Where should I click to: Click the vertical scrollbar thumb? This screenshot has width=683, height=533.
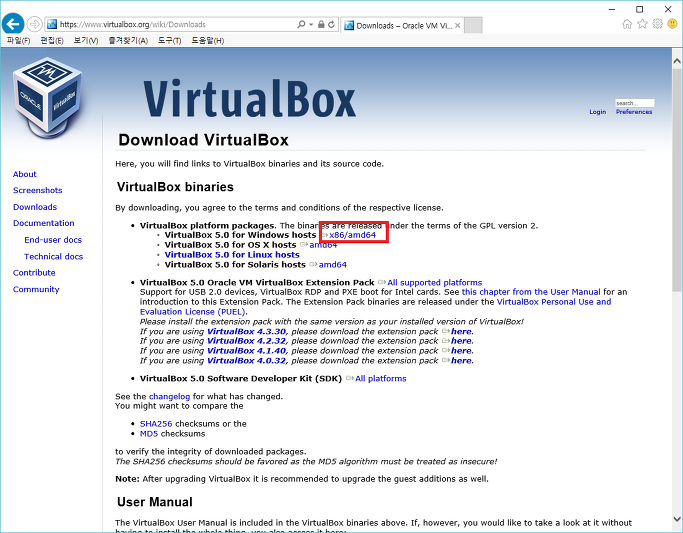[x=677, y=180]
